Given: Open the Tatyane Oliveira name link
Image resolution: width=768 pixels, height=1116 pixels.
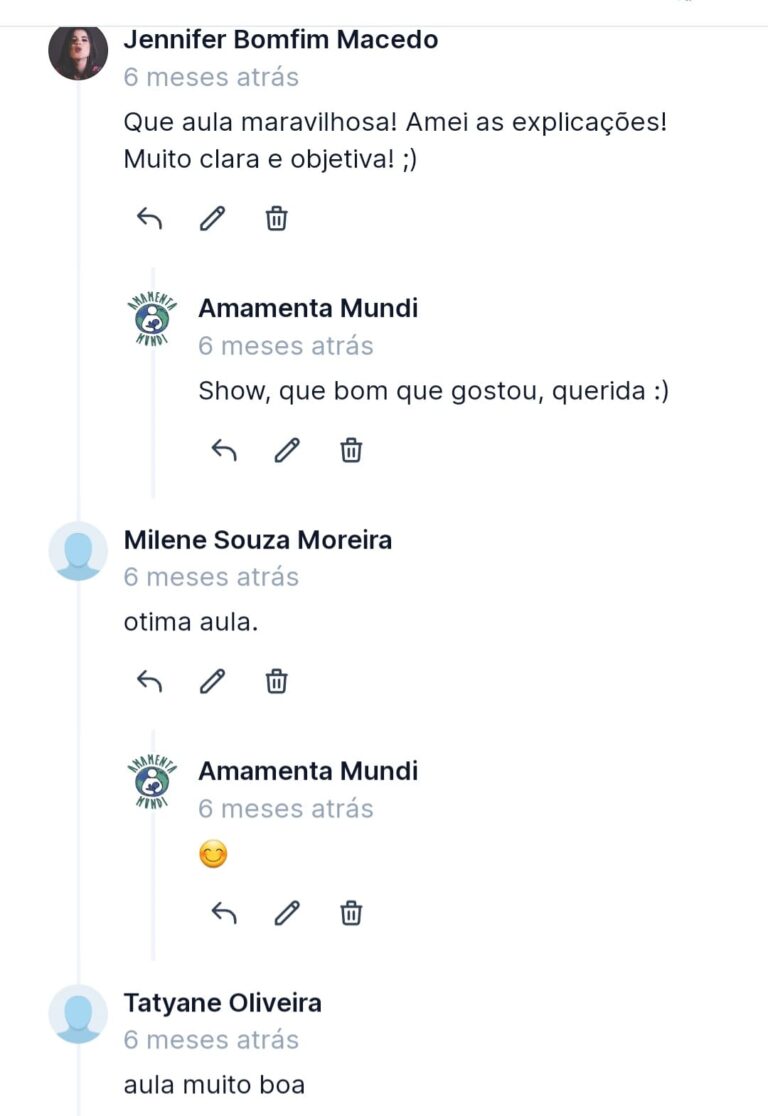Looking at the screenshot, I should point(222,1002).
